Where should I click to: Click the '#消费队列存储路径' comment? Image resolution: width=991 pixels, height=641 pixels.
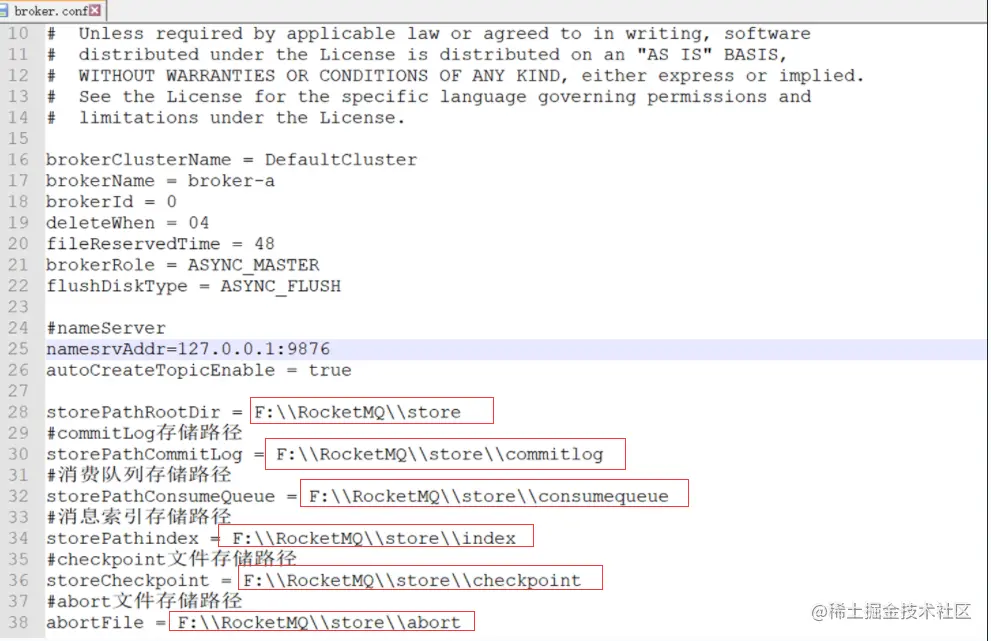tap(138, 475)
